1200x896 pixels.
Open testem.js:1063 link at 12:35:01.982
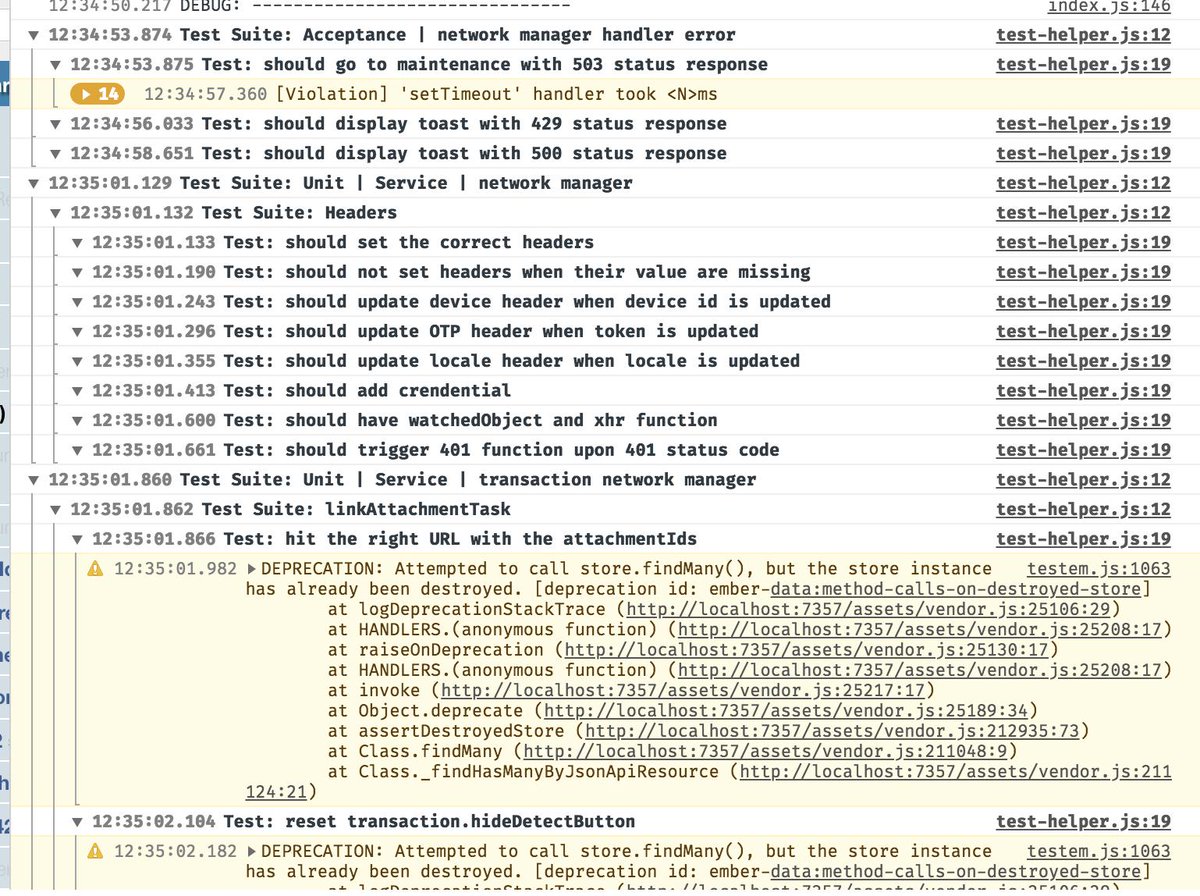[x=1099, y=569]
